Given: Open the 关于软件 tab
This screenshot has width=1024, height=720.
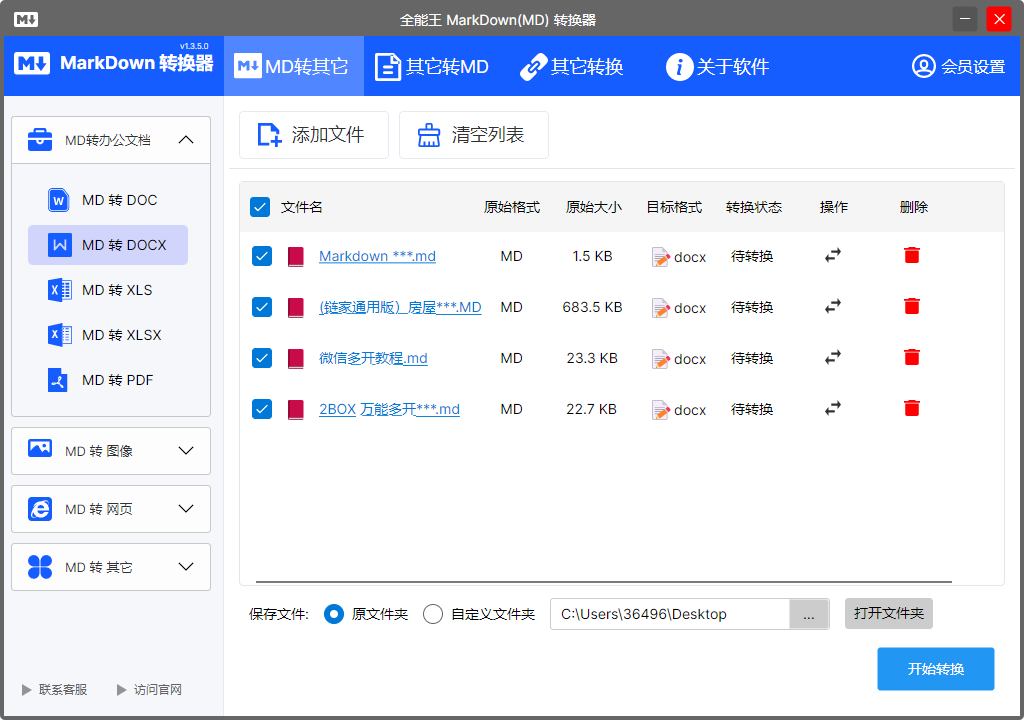Looking at the screenshot, I should (x=717, y=66).
